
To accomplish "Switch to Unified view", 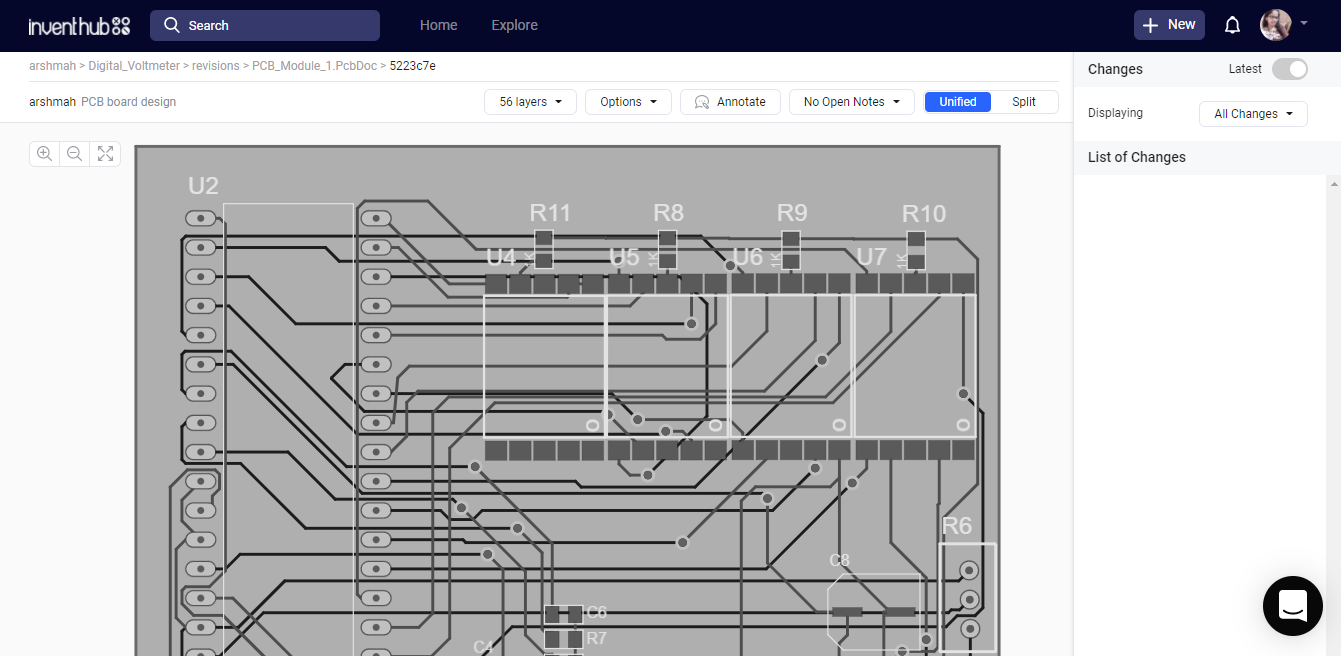I will pos(957,102).
